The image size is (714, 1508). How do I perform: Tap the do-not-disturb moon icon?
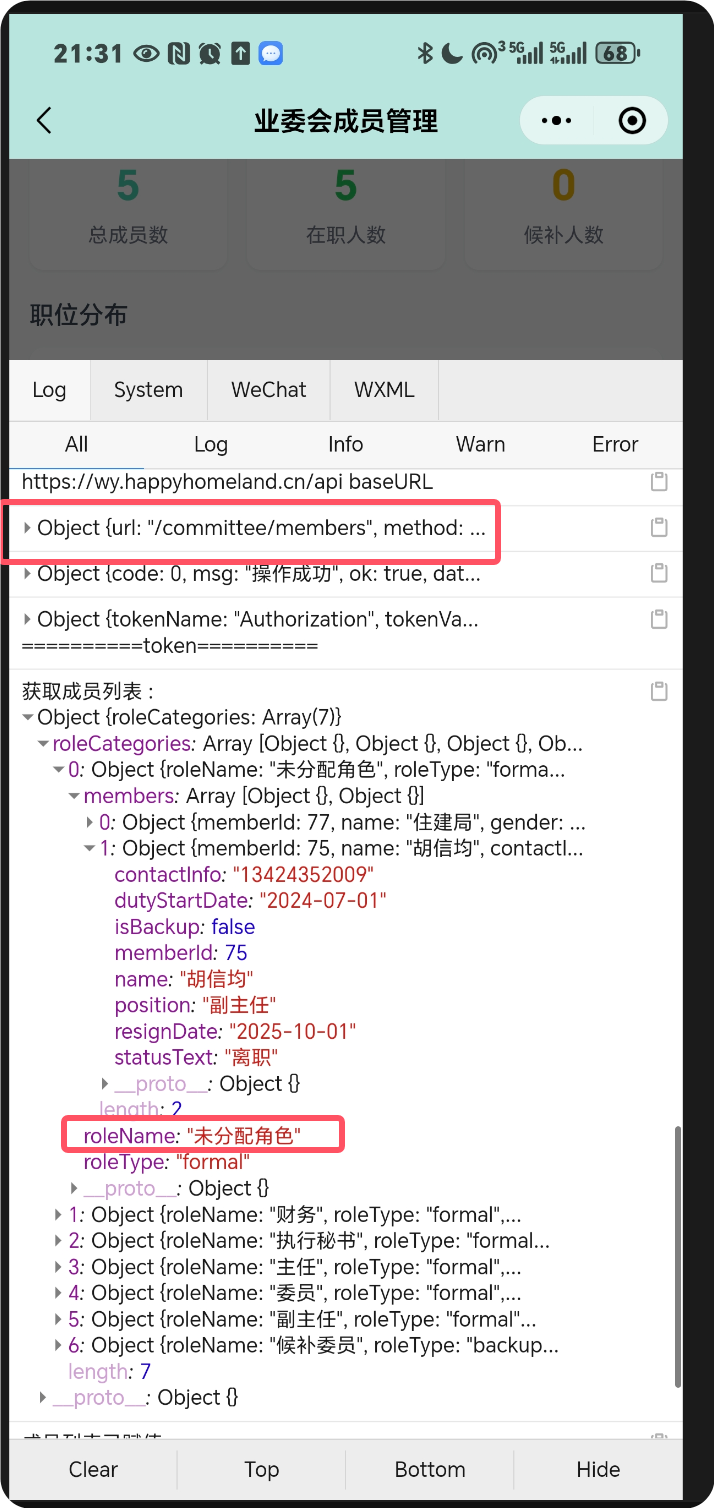pyautogui.click(x=452, y=53)
